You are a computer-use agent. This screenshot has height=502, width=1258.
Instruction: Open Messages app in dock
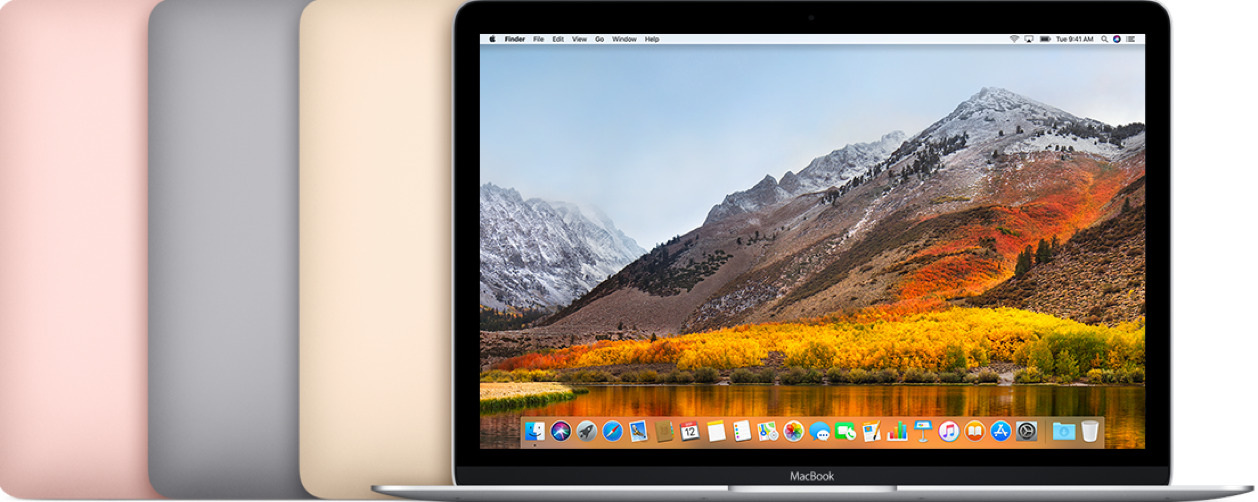pyautogui.click(x=820, y=431)
